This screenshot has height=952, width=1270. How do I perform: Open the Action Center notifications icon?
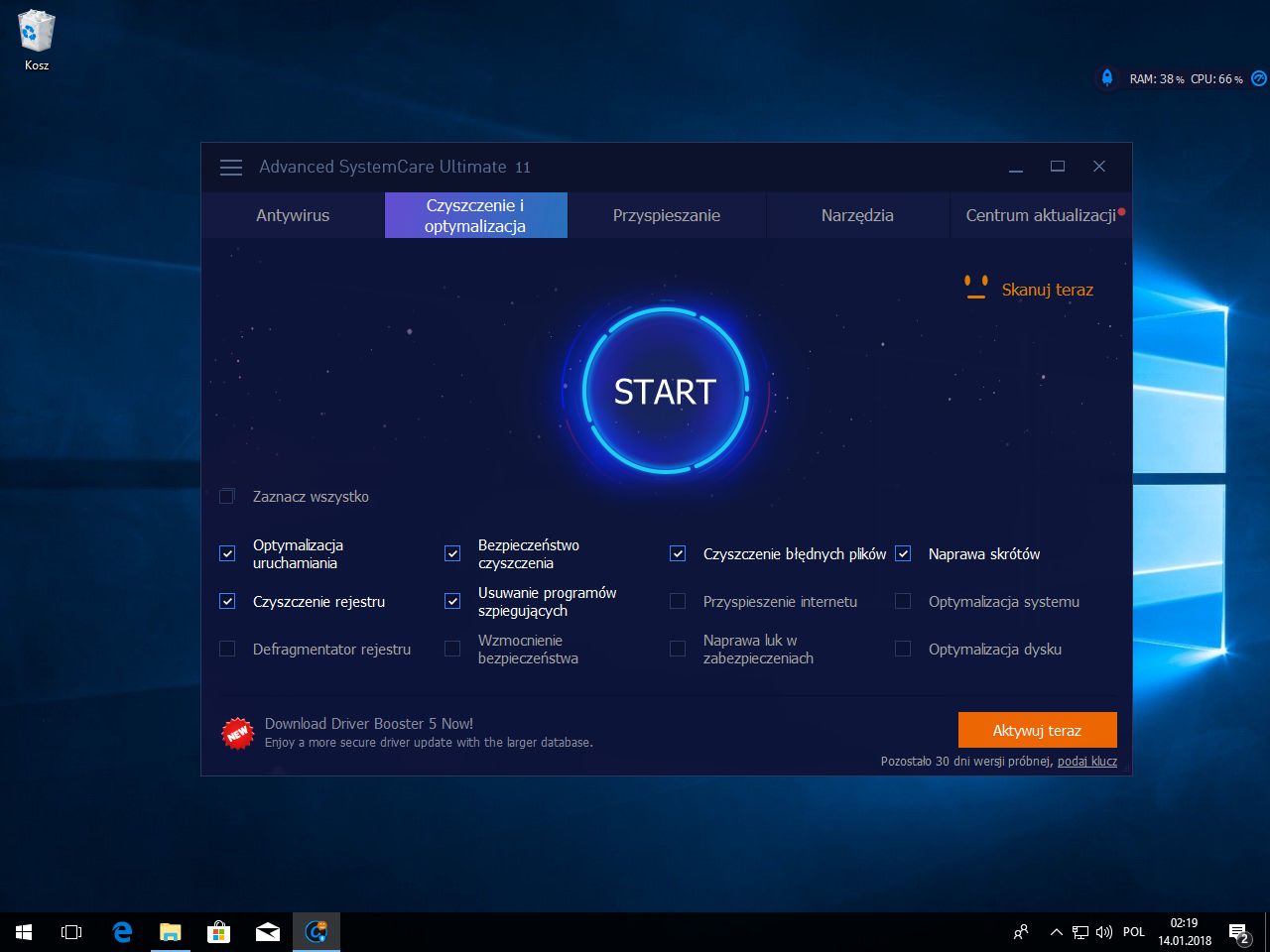coord(1239,933)
